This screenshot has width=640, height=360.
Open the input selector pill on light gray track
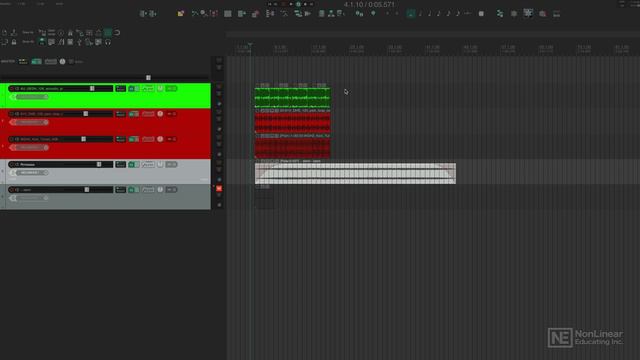(32, 173)
